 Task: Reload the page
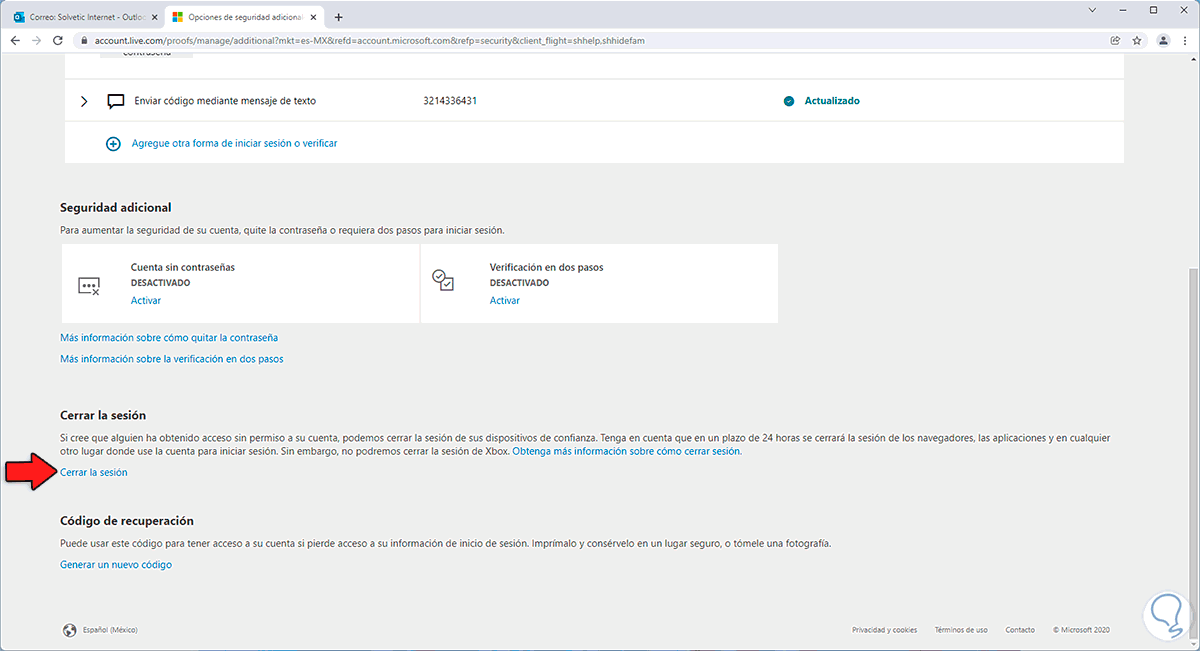pyautogui.click(x=58, y=41)
